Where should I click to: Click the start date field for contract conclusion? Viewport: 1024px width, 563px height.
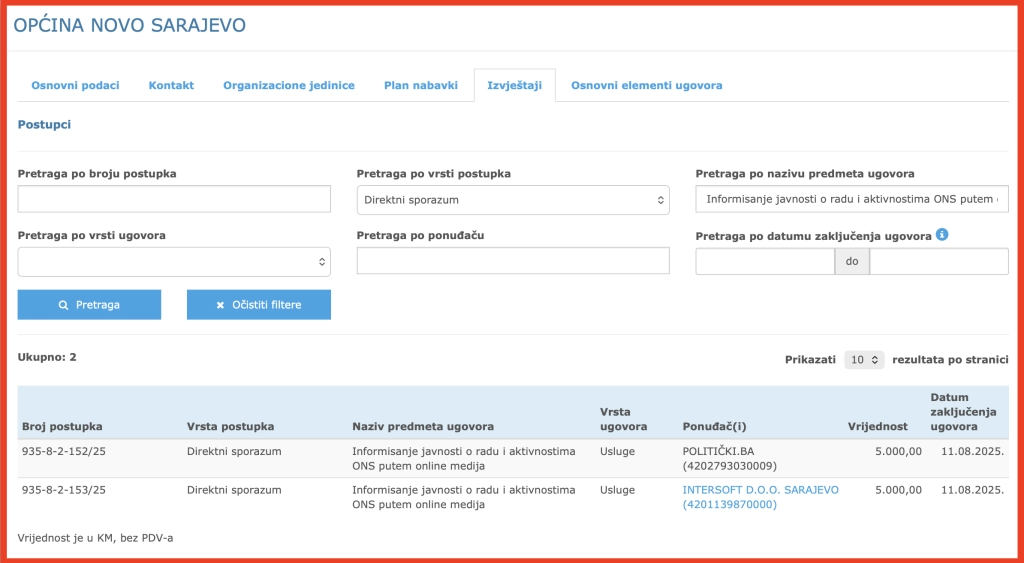[764, 262]
